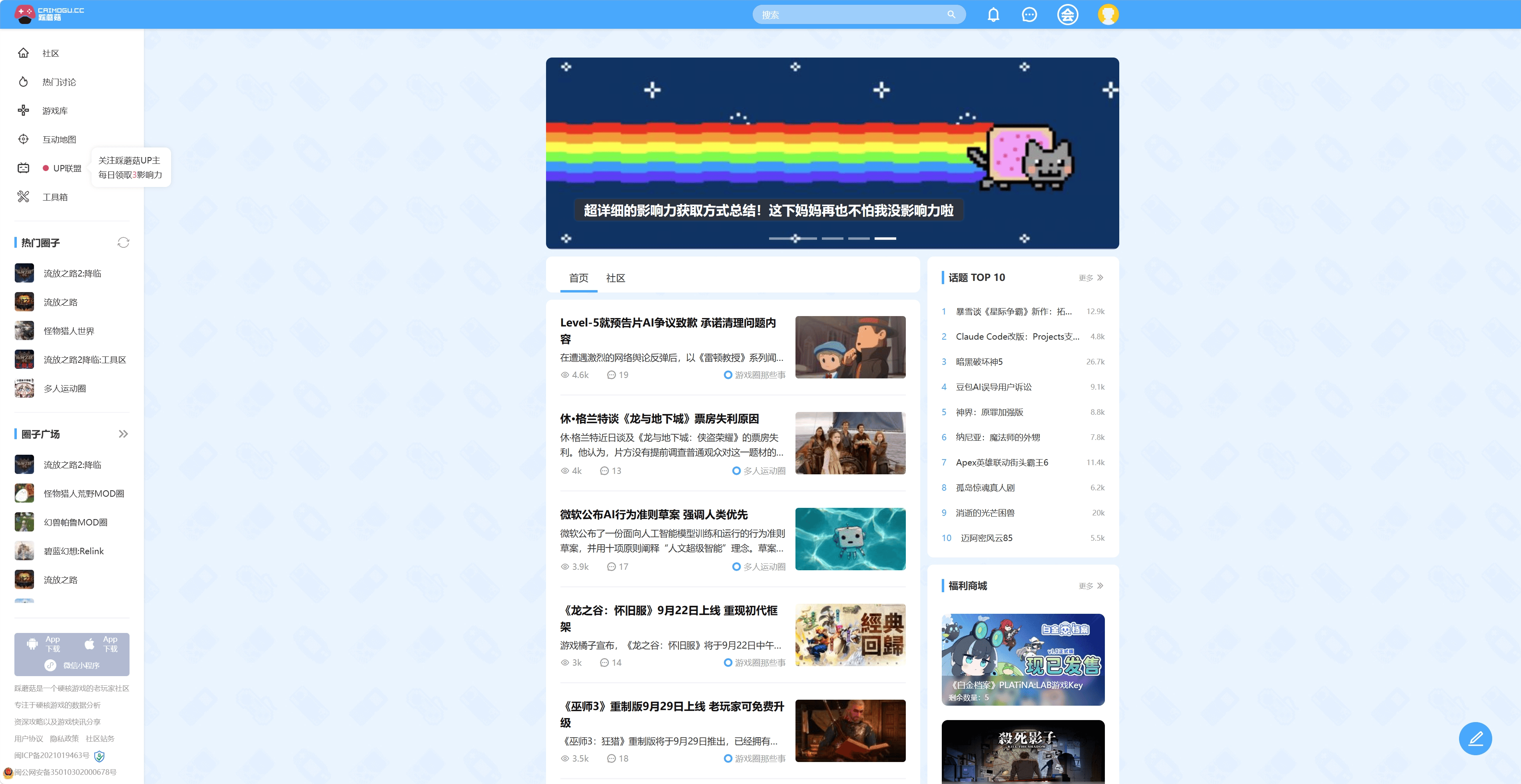Click 怪物猎人世界 circle icon
Screen dimensions: 1521x784
(x=24, y=330)
